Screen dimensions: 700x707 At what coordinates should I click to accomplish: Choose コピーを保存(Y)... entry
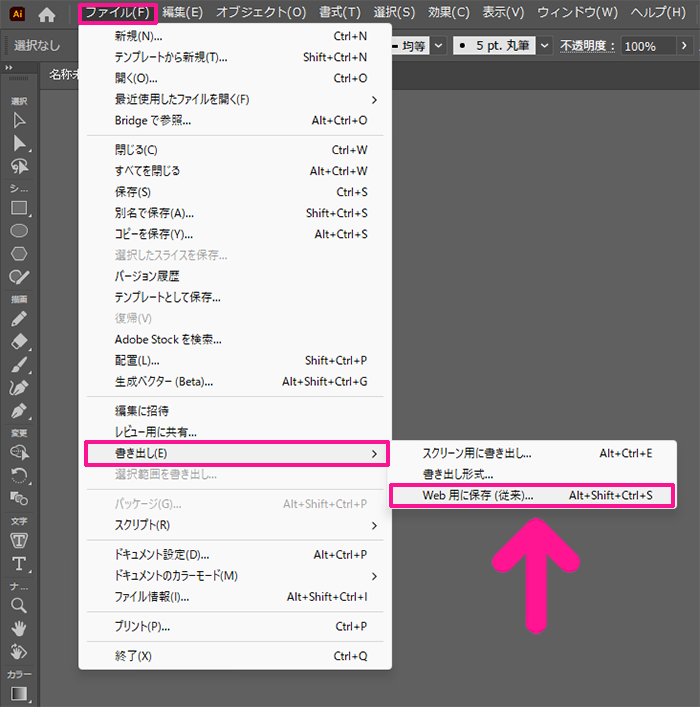click(235, 234)
